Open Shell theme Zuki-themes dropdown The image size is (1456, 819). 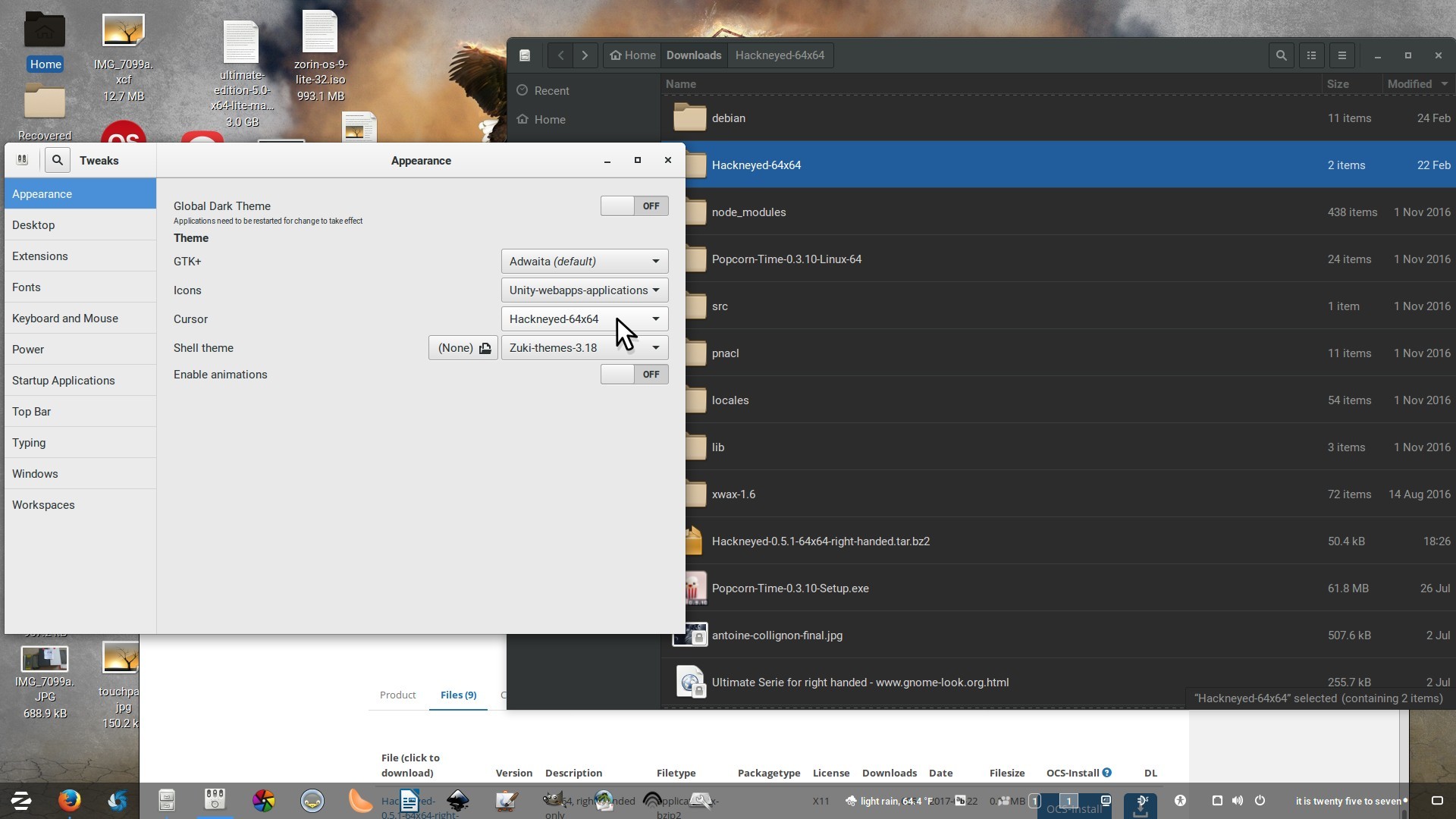(584, 348)
